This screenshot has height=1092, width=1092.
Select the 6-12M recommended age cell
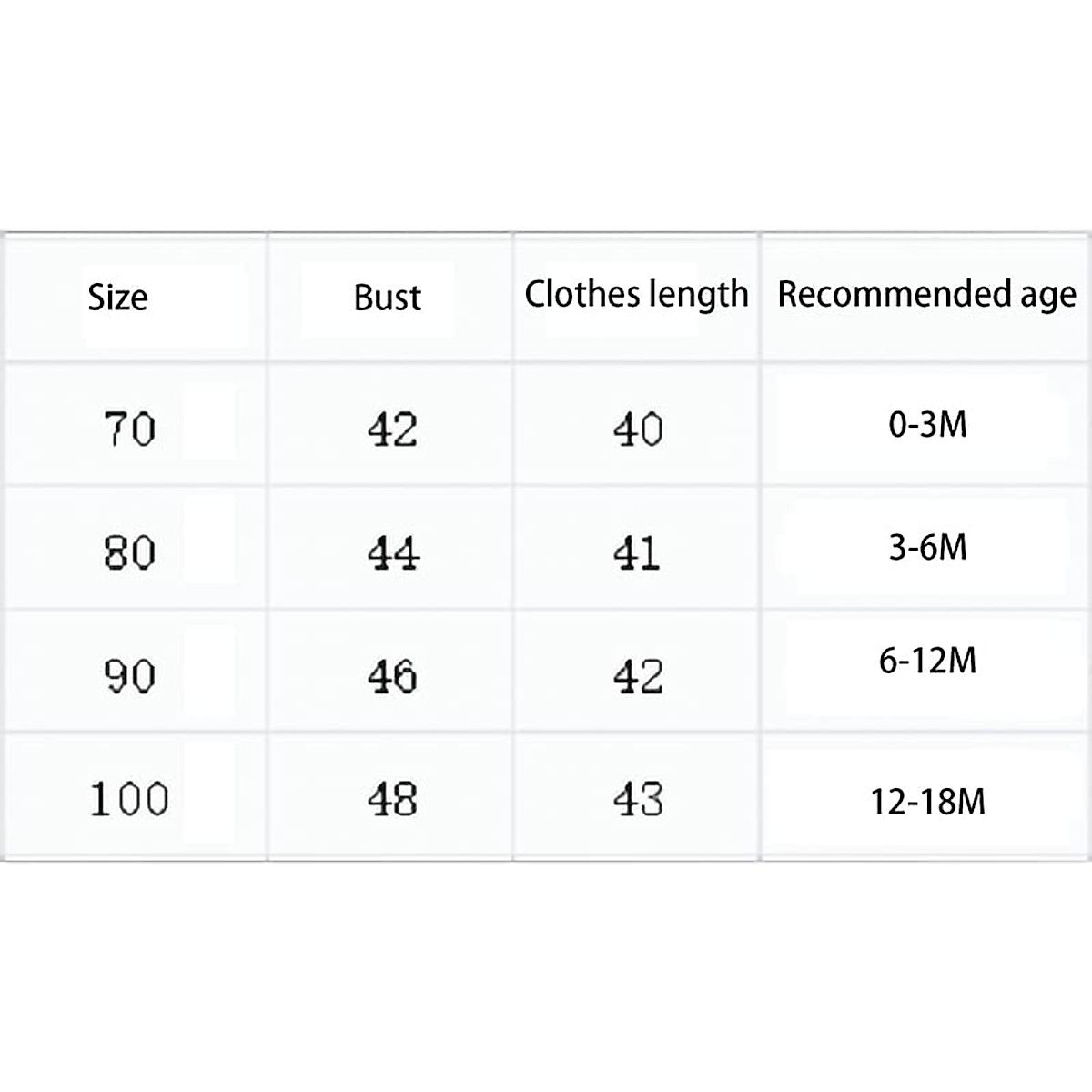coord(927,661)
